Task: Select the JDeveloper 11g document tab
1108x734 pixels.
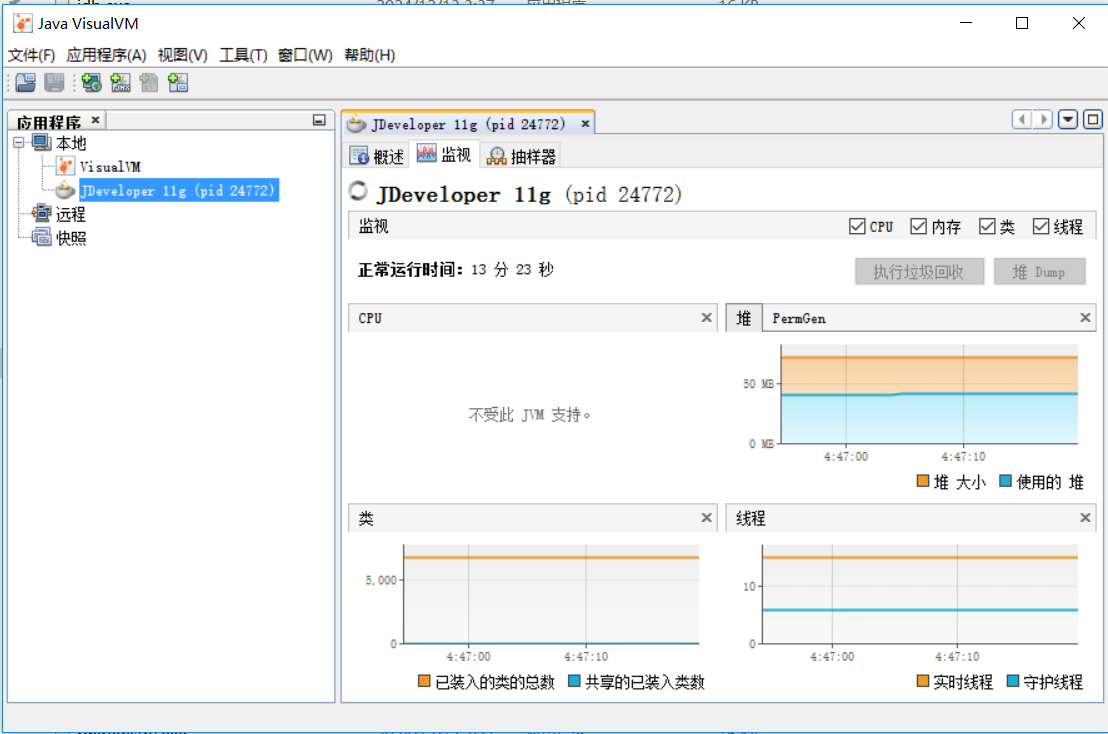Action: (x=468, y=124)
